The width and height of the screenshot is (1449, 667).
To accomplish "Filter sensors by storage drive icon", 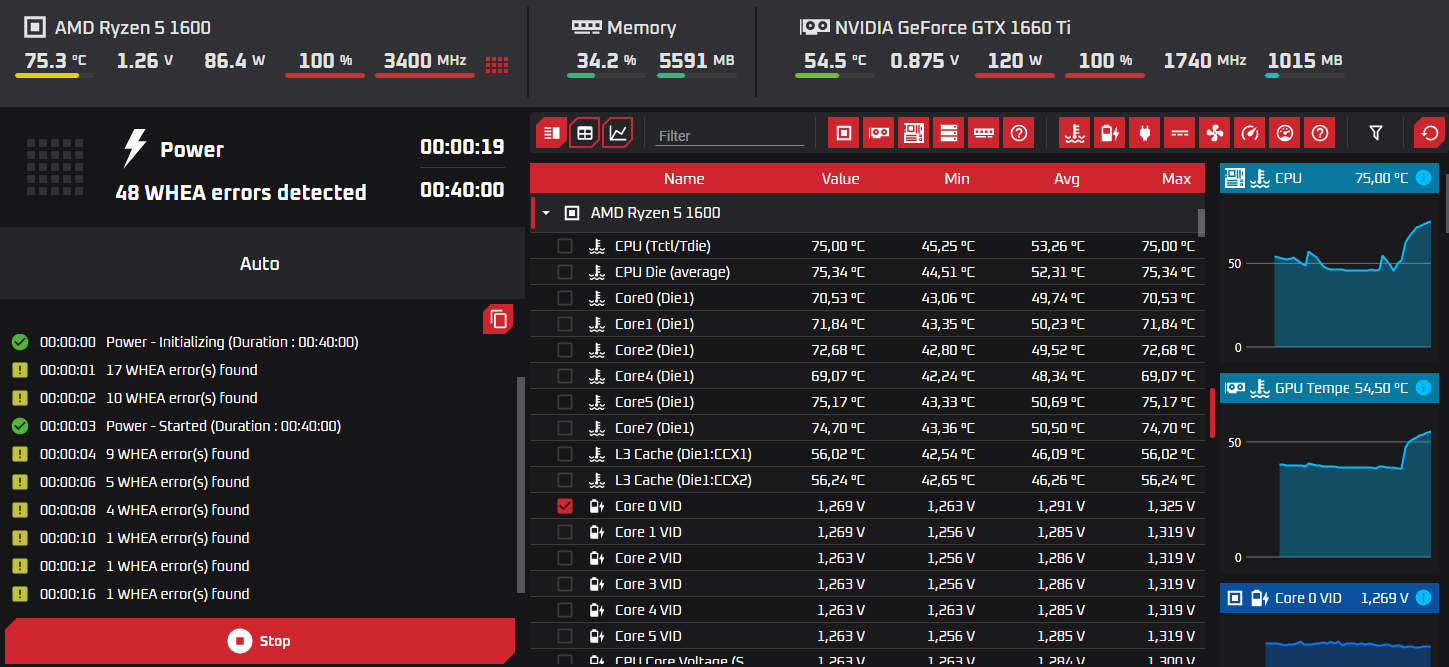I will point(949,132).
